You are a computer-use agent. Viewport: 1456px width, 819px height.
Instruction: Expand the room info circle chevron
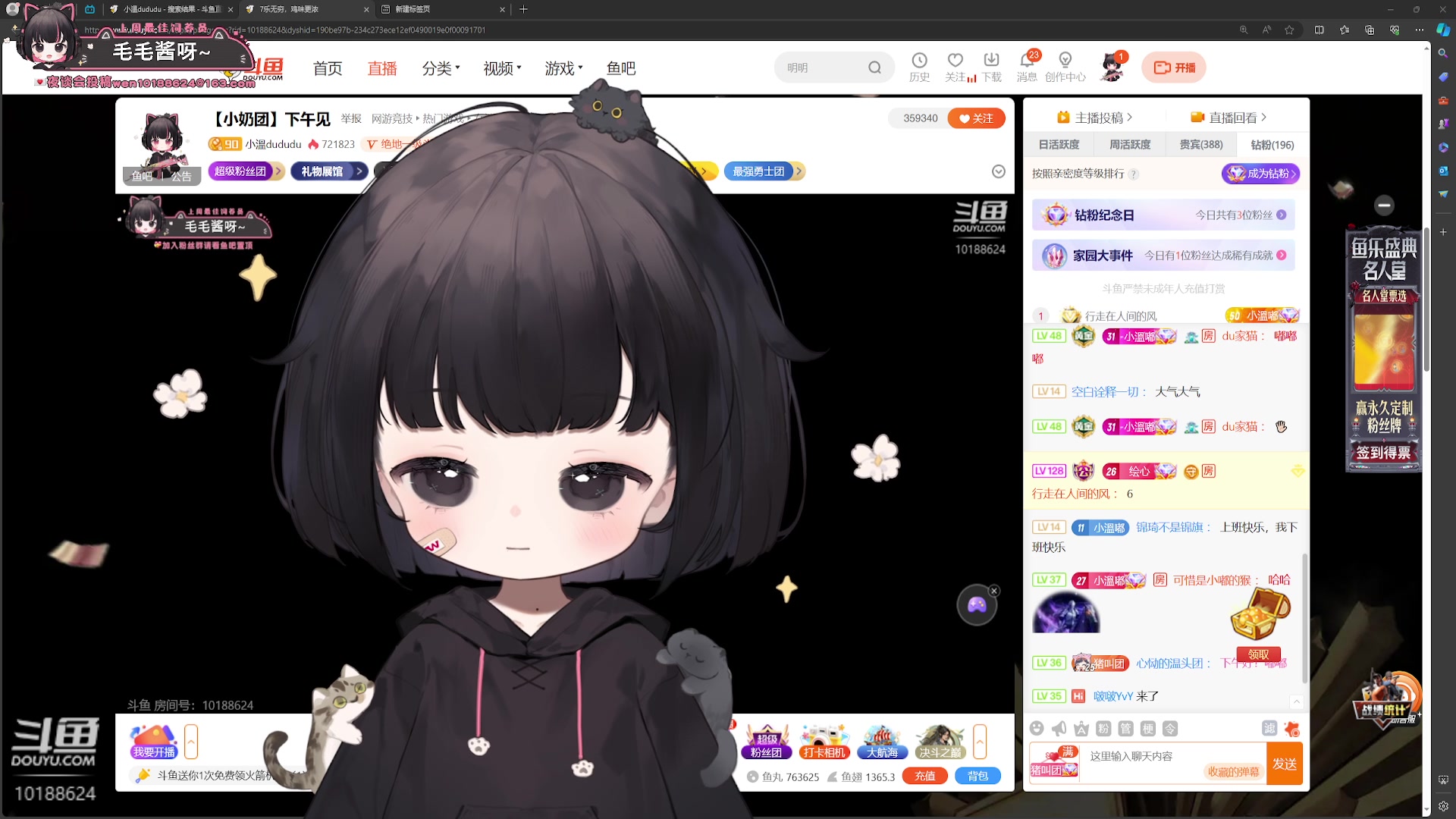tap(999, 171)
